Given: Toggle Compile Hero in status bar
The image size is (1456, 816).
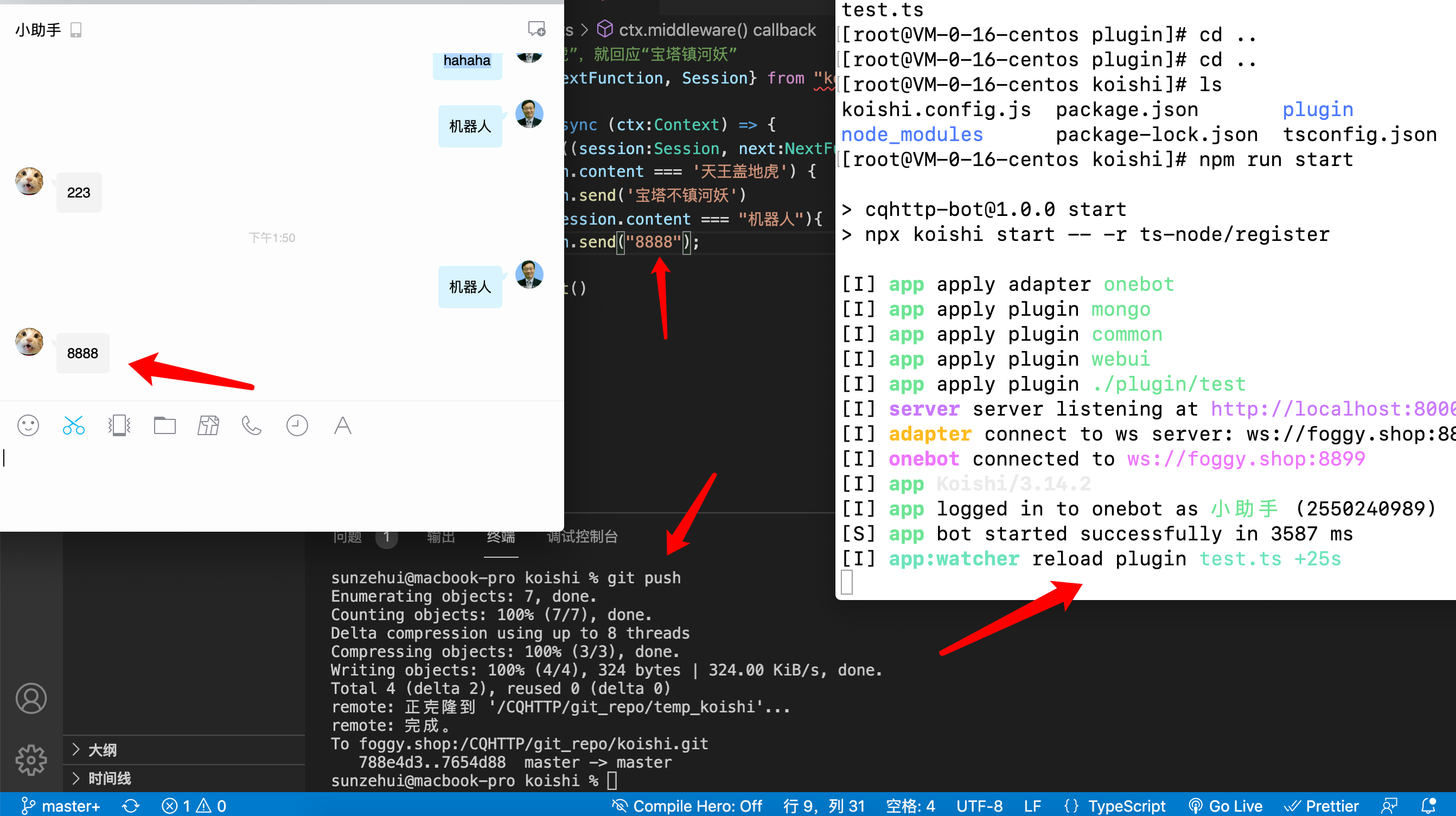Looking at the screenshot, I should point(687,806).
